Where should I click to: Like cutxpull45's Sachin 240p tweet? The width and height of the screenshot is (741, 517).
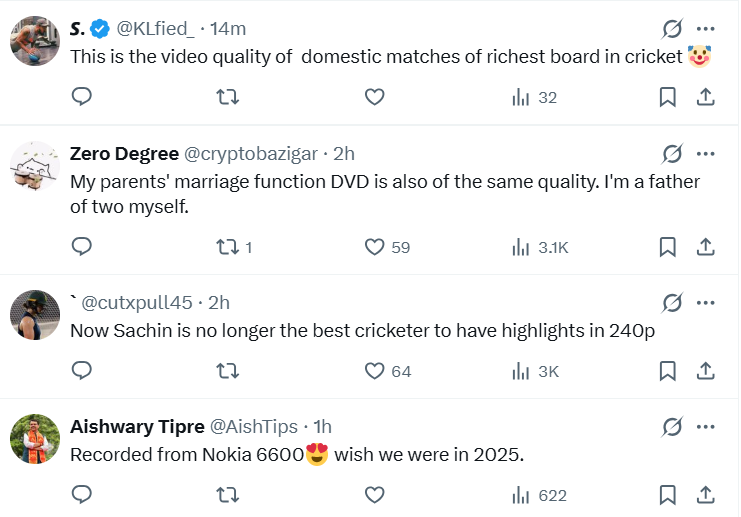375,371
